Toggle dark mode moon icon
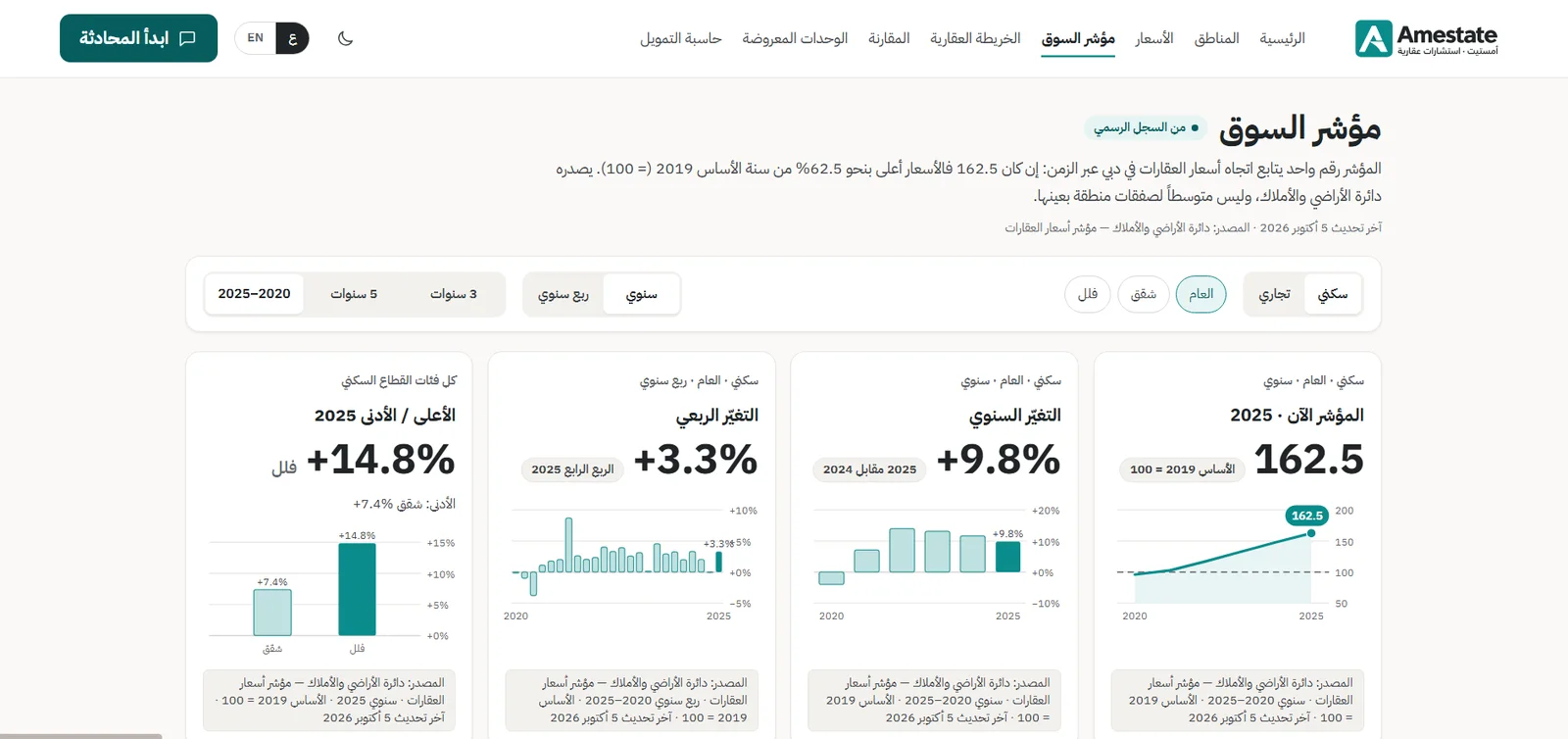 [x=345, y=38]
